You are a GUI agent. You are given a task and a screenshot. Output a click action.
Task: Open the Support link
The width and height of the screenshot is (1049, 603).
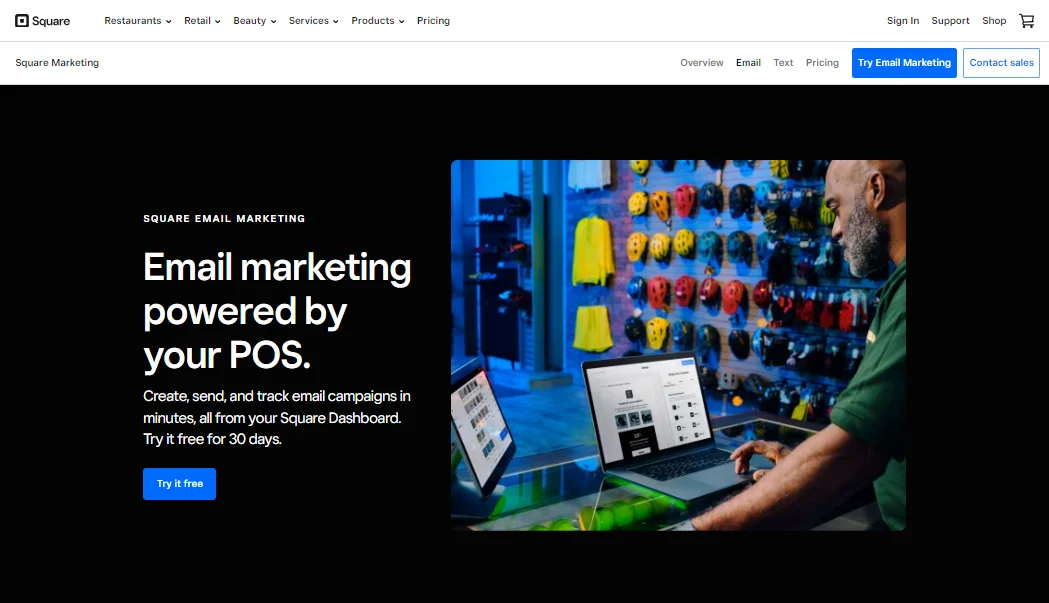950,21
